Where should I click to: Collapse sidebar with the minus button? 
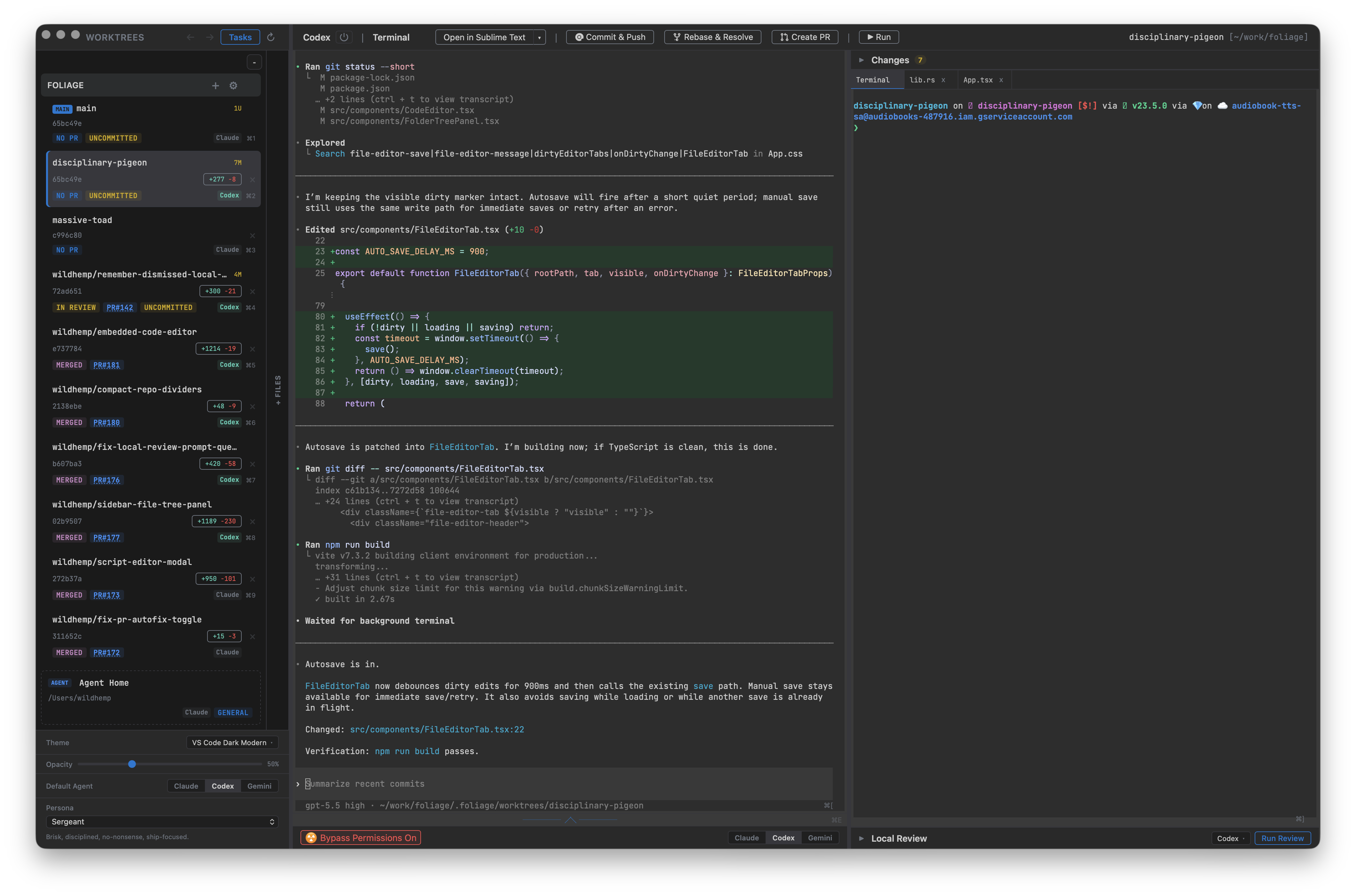(x=254, y=62)
